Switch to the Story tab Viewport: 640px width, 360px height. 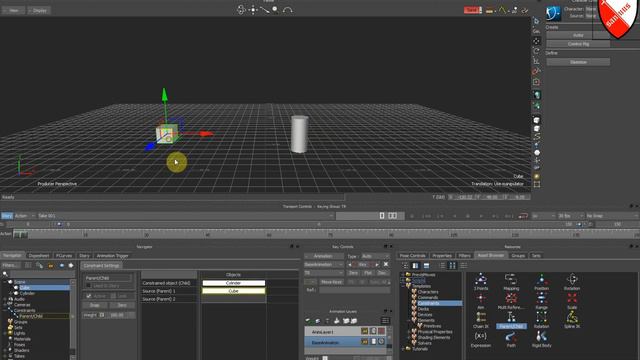[x=84, y=256]
